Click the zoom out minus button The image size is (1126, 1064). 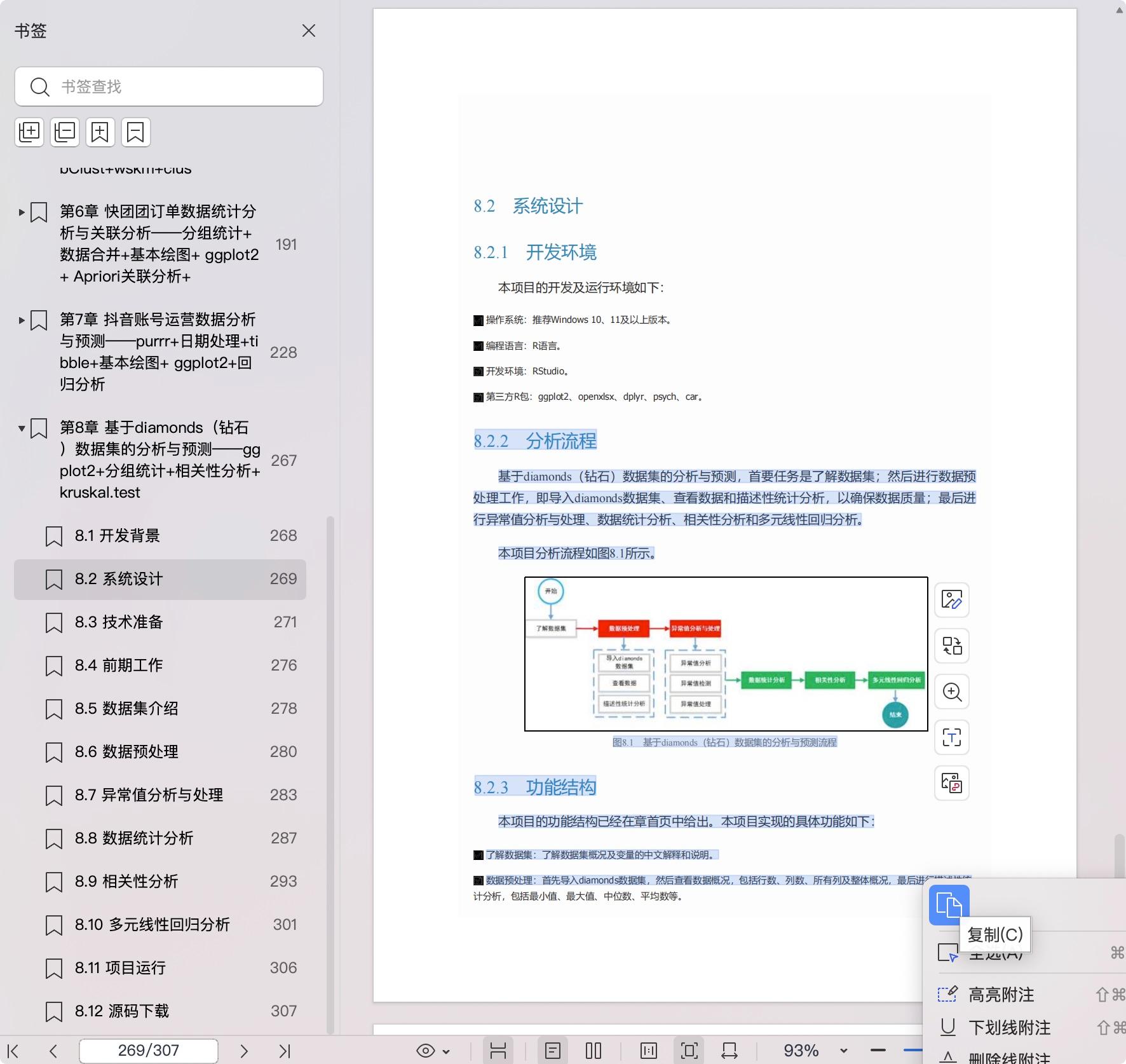coord(878,1051)
